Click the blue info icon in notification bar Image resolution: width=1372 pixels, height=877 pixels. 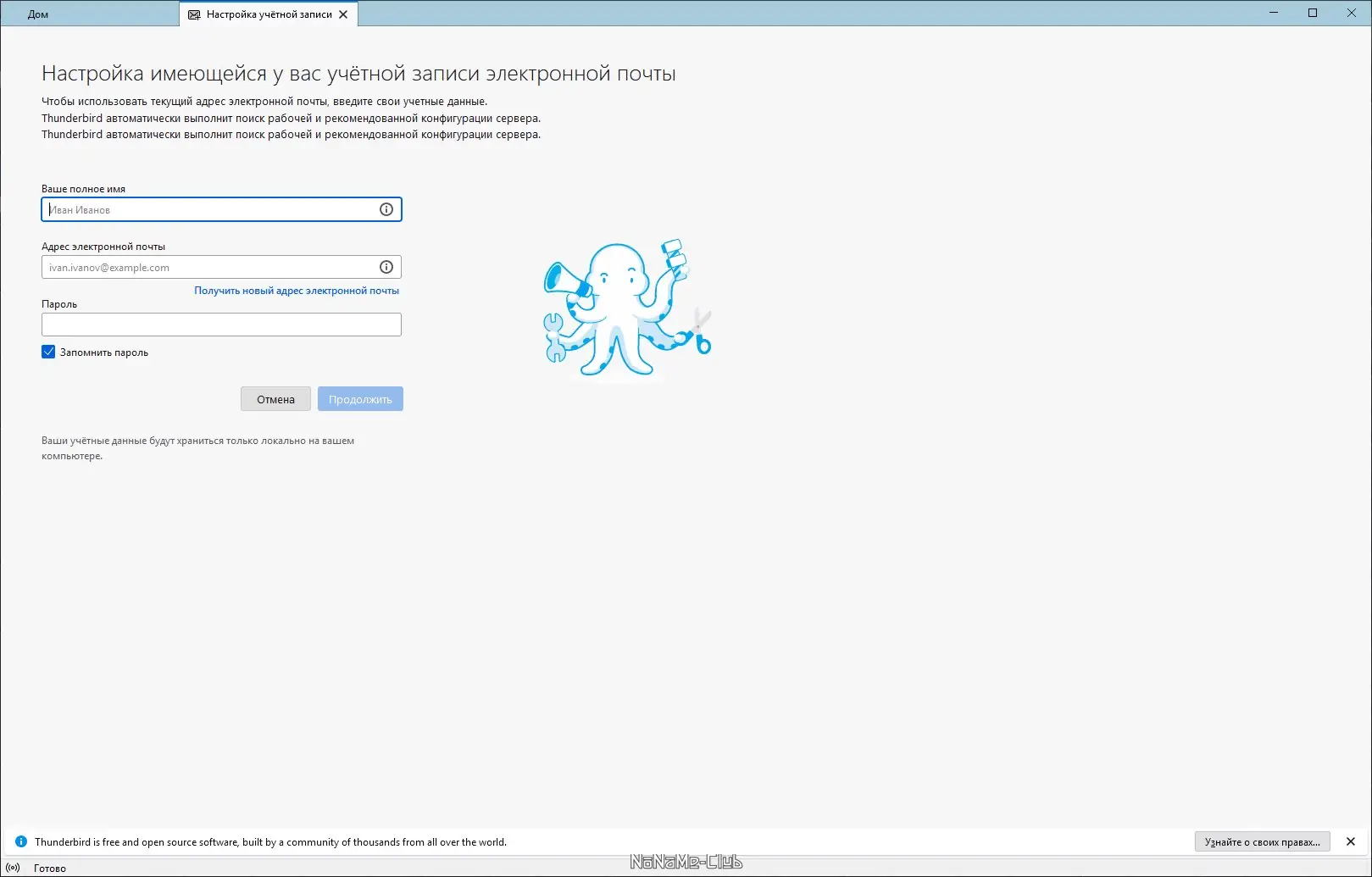[21, 841]
